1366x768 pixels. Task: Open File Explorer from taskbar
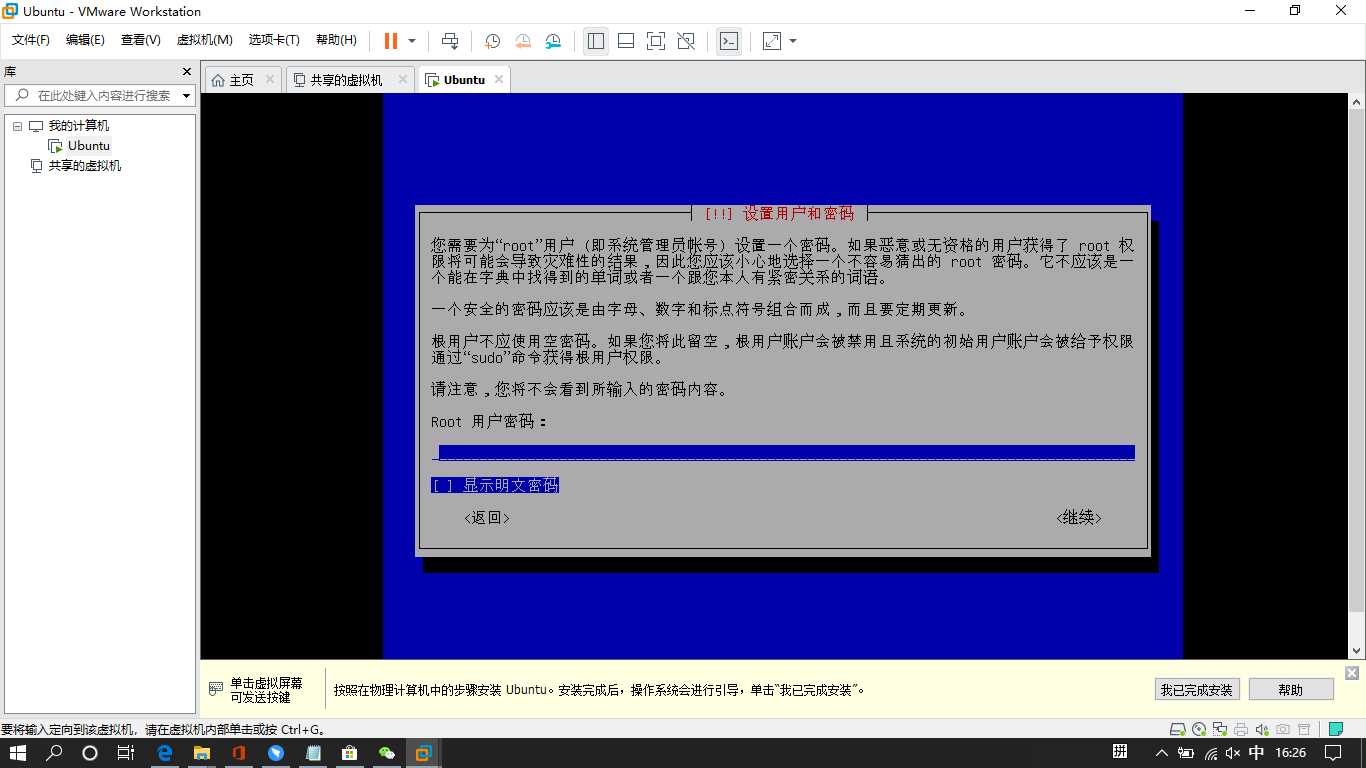point(201,753)
